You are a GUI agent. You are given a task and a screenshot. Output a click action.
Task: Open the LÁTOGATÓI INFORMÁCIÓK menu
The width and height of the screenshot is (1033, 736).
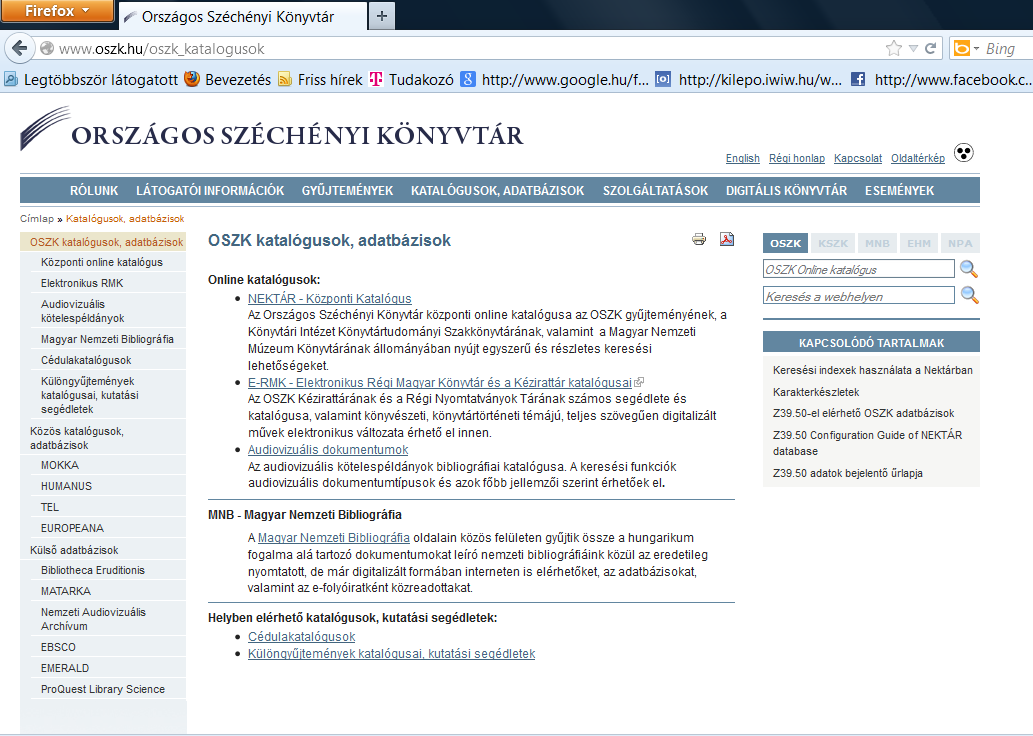tap(210, 190)
